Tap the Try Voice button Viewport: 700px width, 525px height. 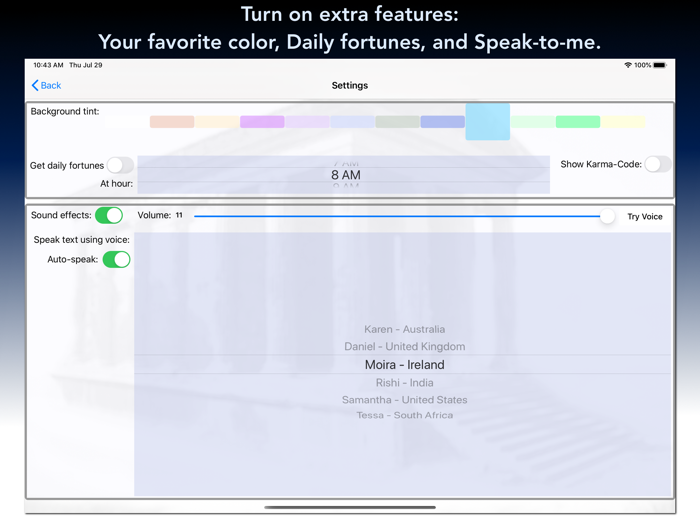click(x=645, y=217)
